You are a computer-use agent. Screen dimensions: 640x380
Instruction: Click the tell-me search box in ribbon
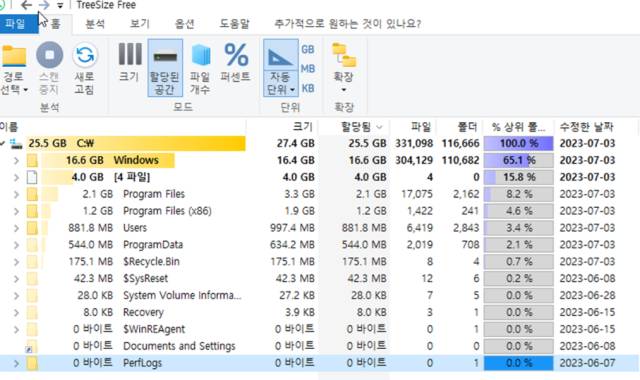pyautogui.click(x=347, y=24)
